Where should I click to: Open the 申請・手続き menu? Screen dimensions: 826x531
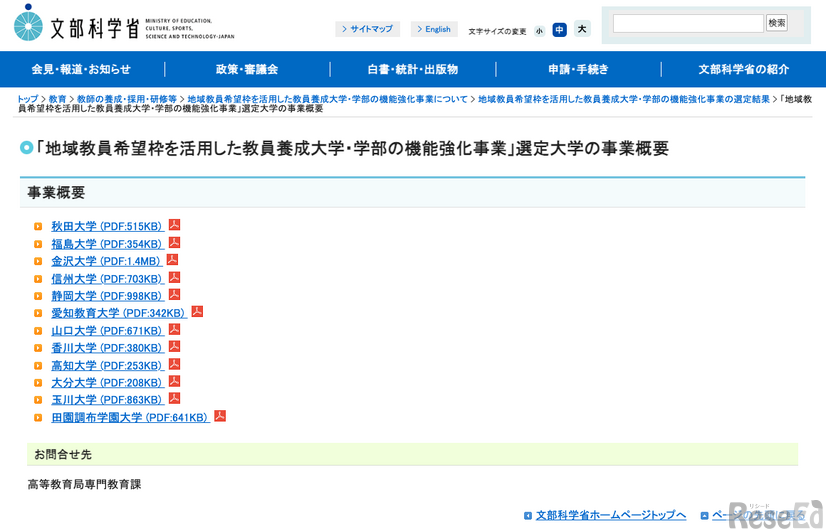point(578,69)
